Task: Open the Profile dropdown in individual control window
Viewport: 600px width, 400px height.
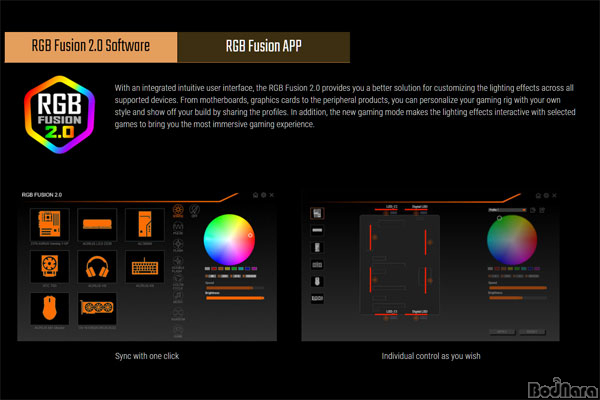Action: point(507,210)
